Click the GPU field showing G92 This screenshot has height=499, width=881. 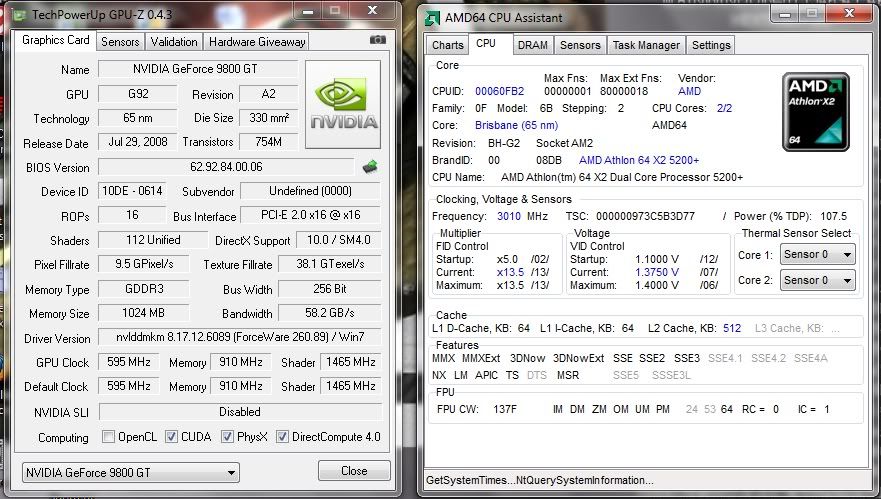coord(138,94)
